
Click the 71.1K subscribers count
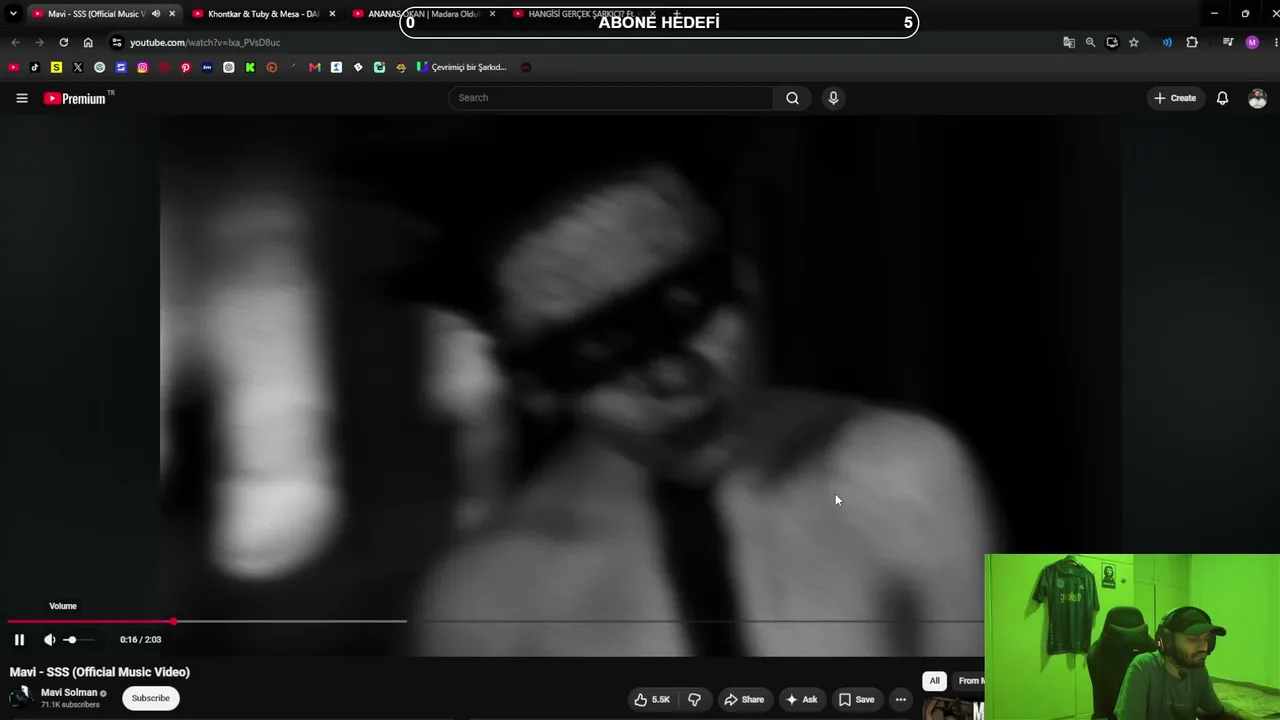tap(70, 705)
